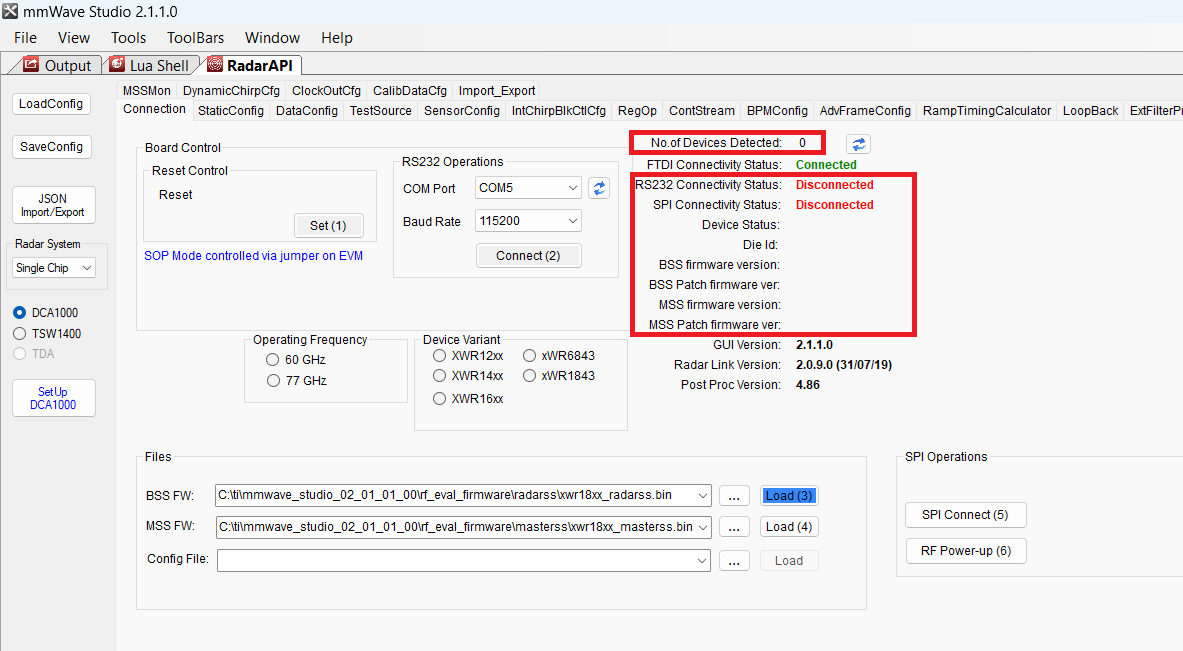
Task: Open the Tools menu
Action: (x=128, y=38)
